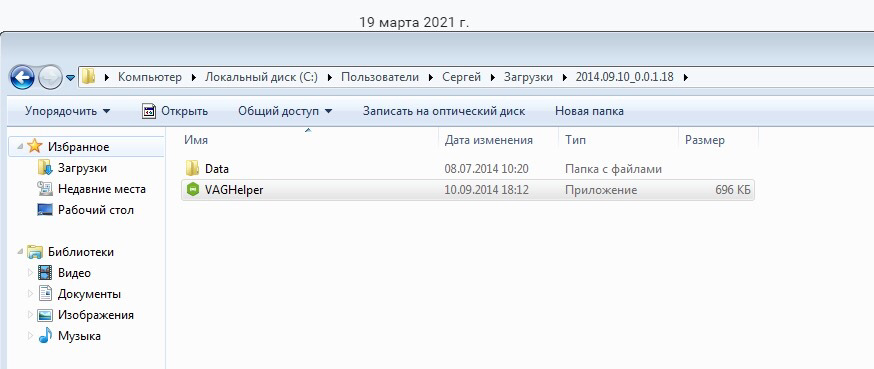Viewport: 874px width, 369px height.
Task: Go back with the blue Back arrow
Action: click(x=22, y=77)
